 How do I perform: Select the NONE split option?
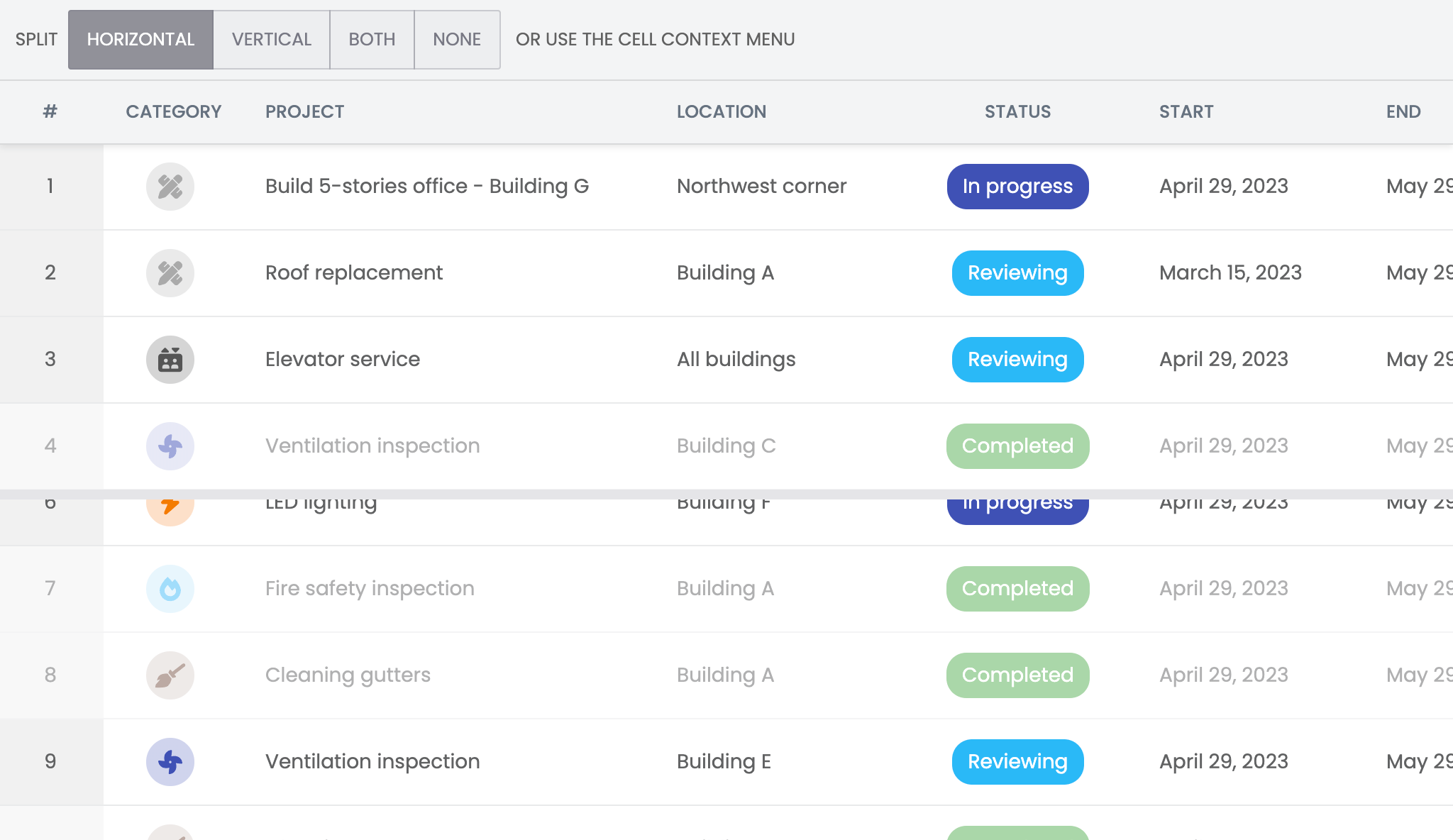[457, 40]
